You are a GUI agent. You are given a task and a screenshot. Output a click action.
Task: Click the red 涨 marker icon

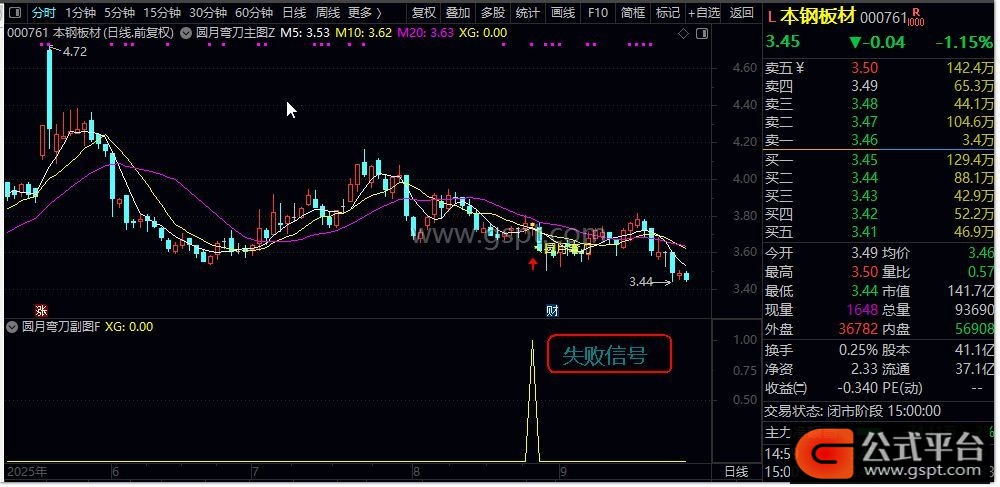[41, 310]
